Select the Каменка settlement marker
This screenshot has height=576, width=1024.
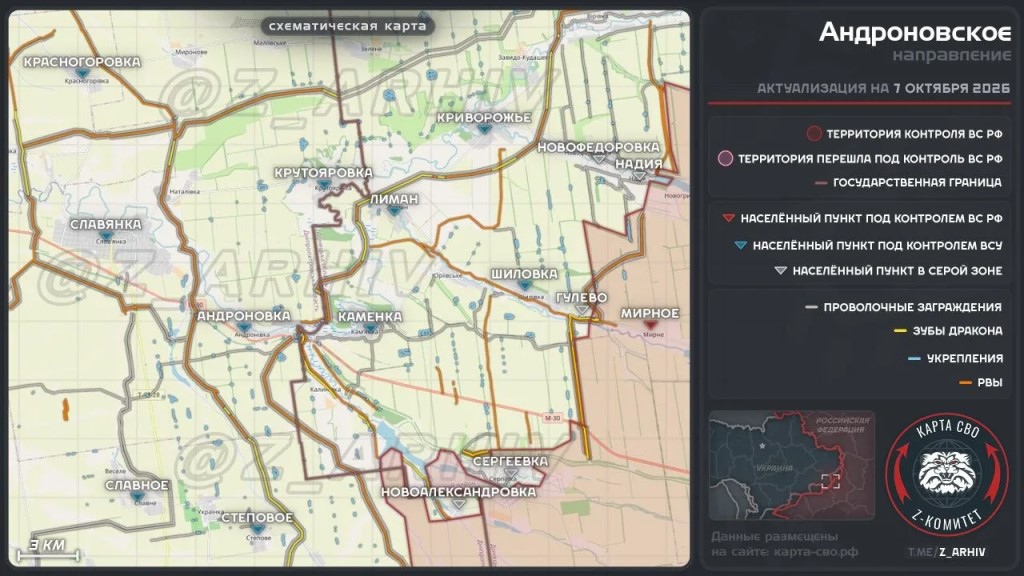pyautogui.click(x=370, y=327)
